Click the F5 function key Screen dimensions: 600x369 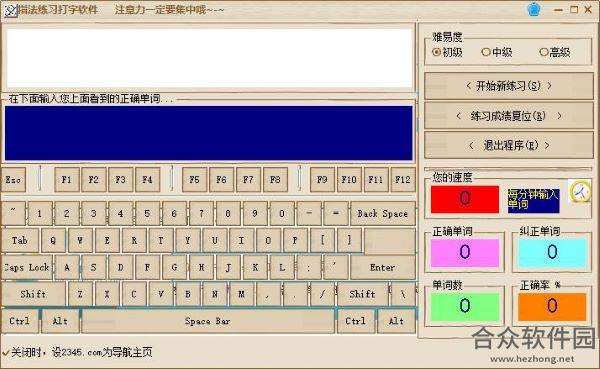[x=194, y=180]
